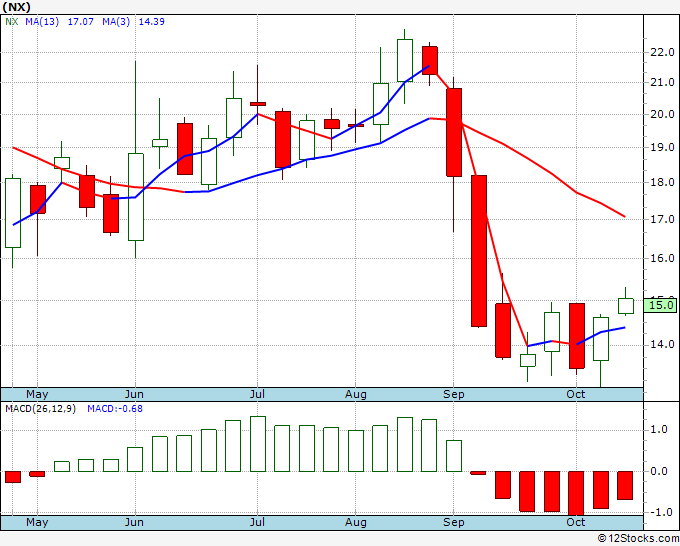Select Oct on the MACD panel date axis
This screenshot has width=680, height=546.
tap(576, 522)
